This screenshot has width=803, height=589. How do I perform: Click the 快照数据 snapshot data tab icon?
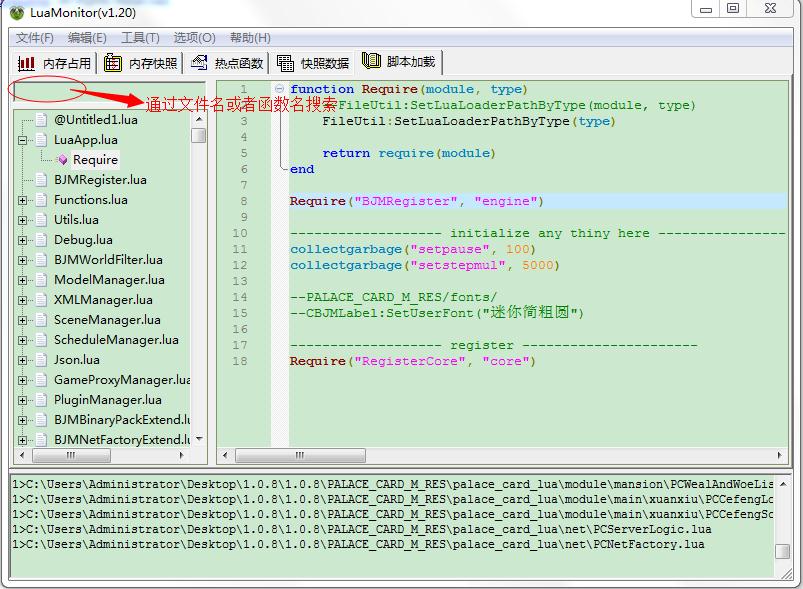pos(286,63)
